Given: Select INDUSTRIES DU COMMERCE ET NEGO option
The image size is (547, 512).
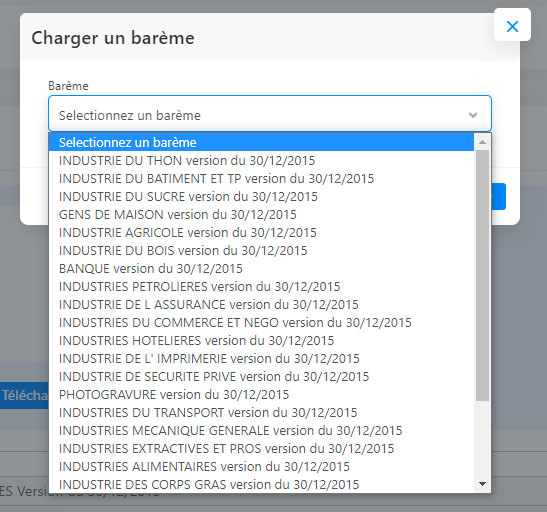Looking at the screenshot, I should click(x=261, y=323).
